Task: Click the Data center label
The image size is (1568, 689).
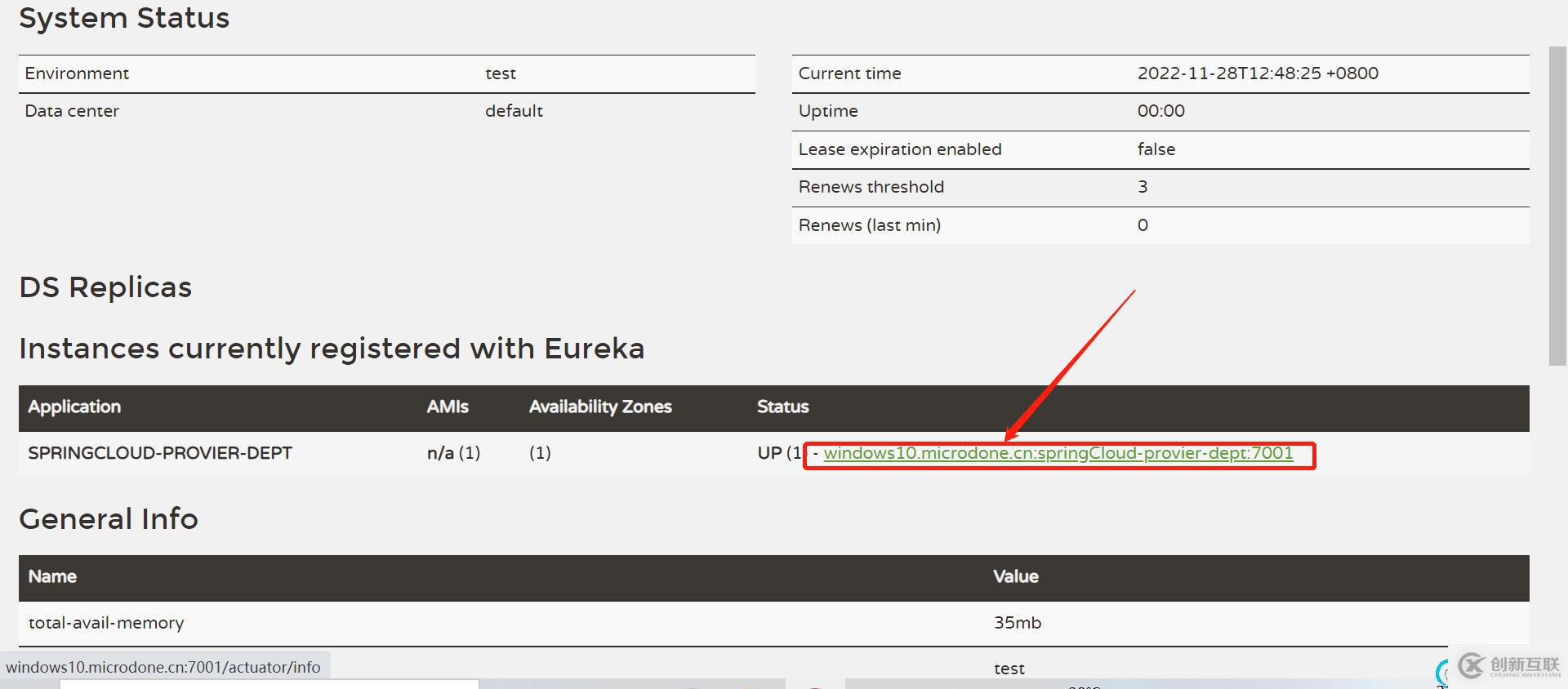Action: pyautogui.click(x=72, y=111)
